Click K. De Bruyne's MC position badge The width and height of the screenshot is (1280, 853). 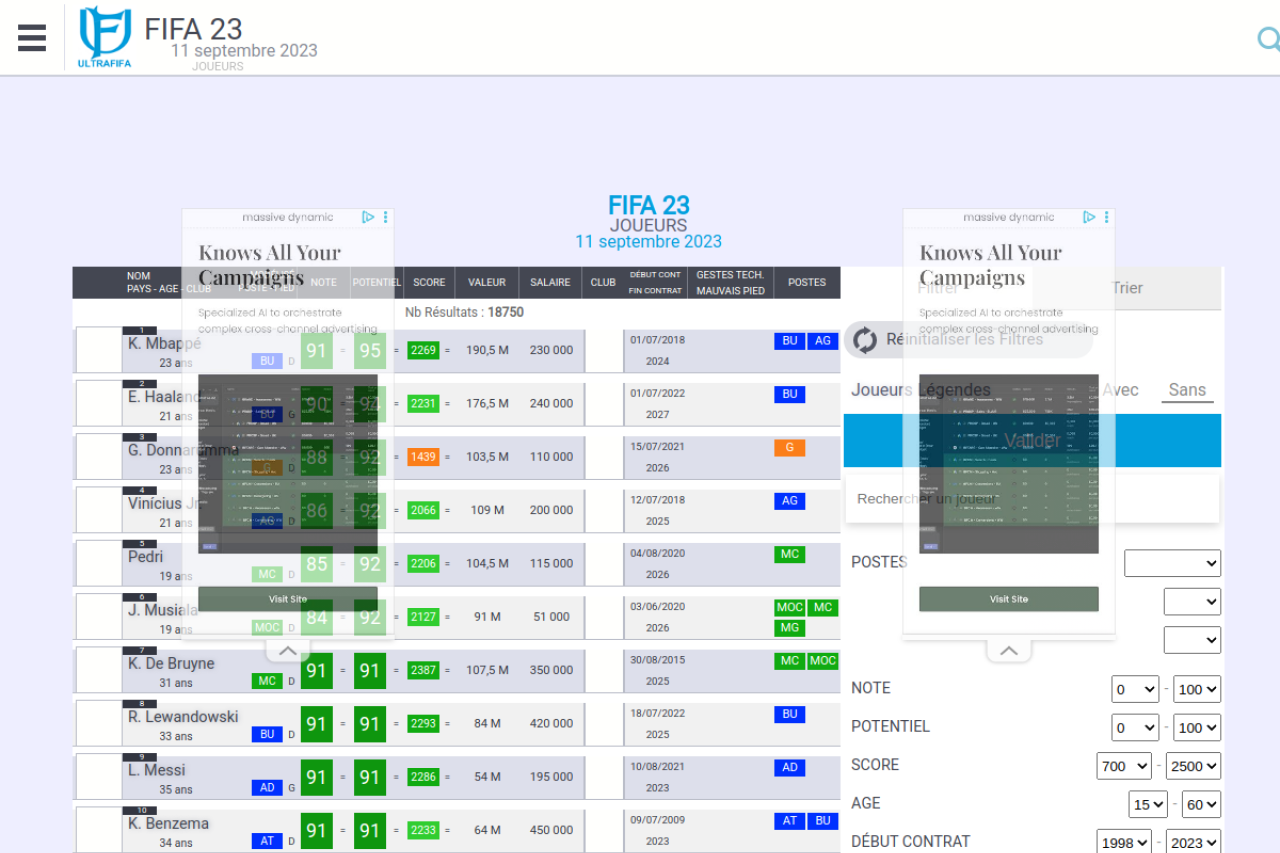(x=789, y=661)
